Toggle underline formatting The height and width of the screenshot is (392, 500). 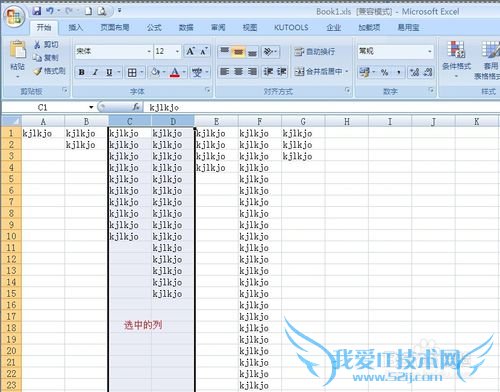tap(109, 72)
